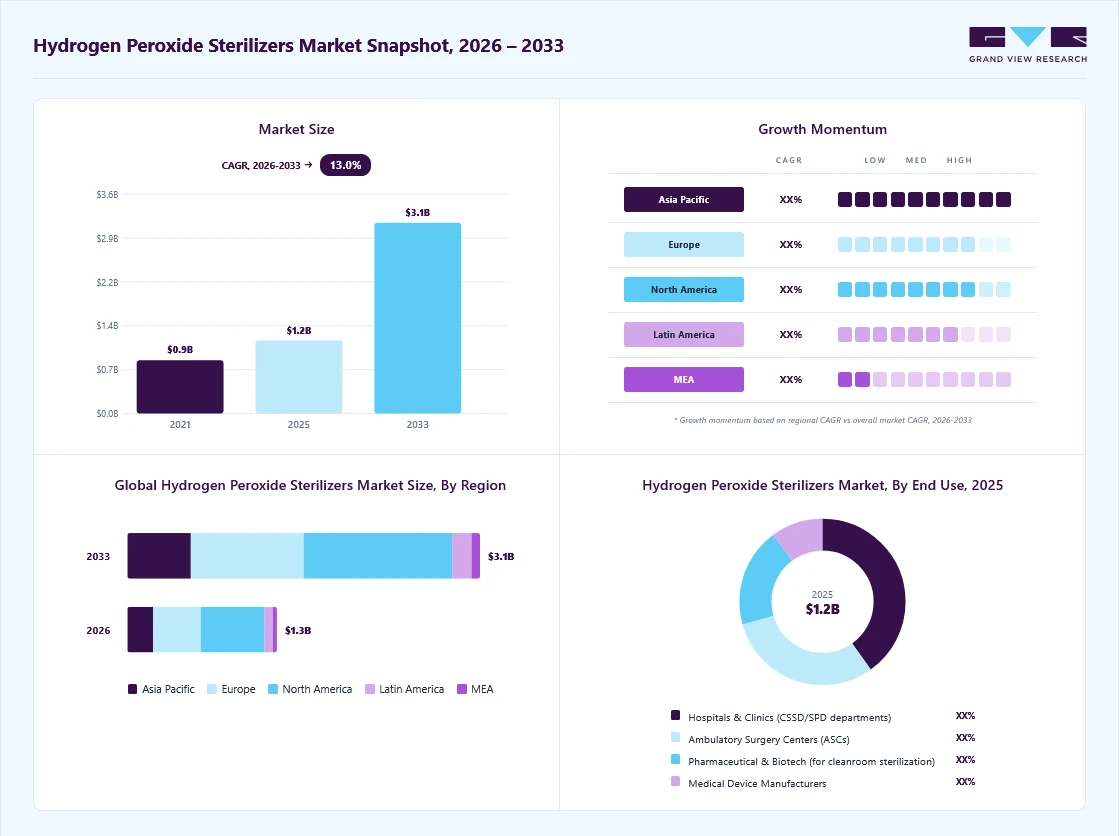Click the Medical Device Manufacturers XX% value
Viewport: 1120px width, 836px height.
pos(965,782)
